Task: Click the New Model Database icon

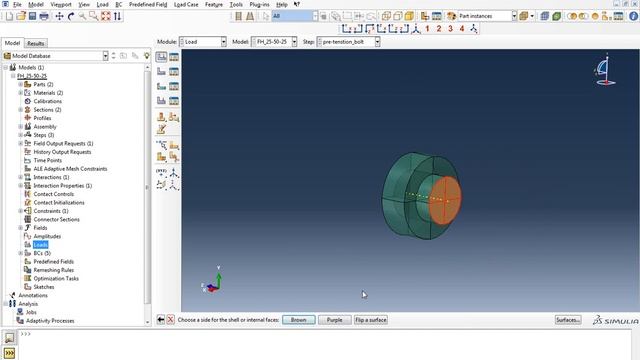Action: (x=9, y=16)
